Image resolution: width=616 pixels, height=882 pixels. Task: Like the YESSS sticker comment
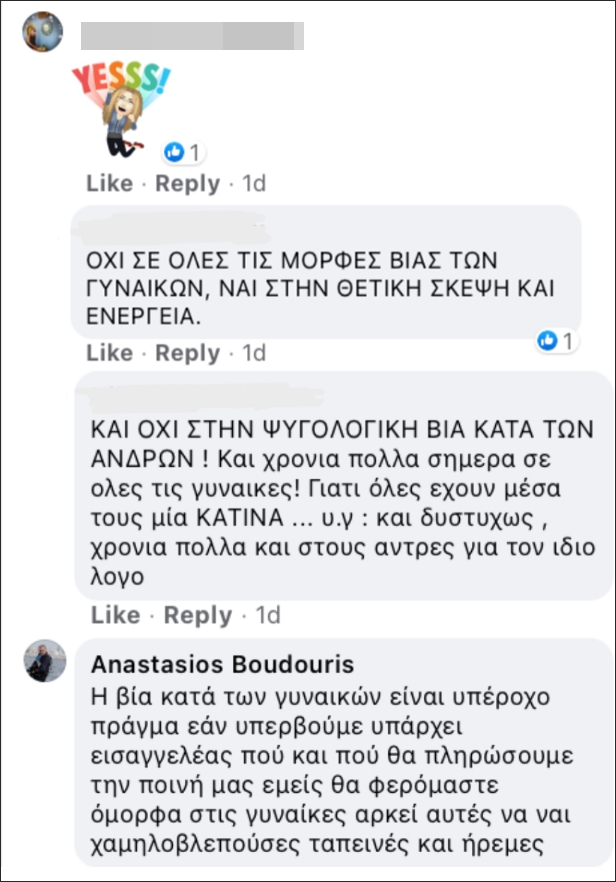109,184
